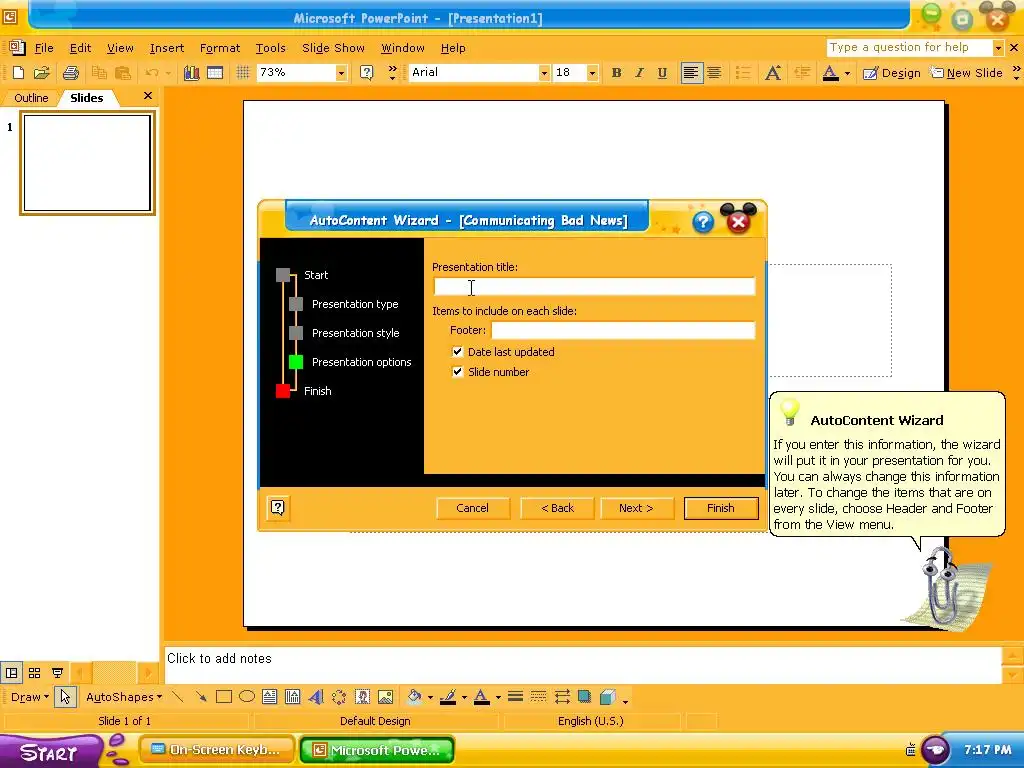This screenshot has height=768, width=1024.
Task: Click the Insert Clip Art icon
Action: coord(362,697)
